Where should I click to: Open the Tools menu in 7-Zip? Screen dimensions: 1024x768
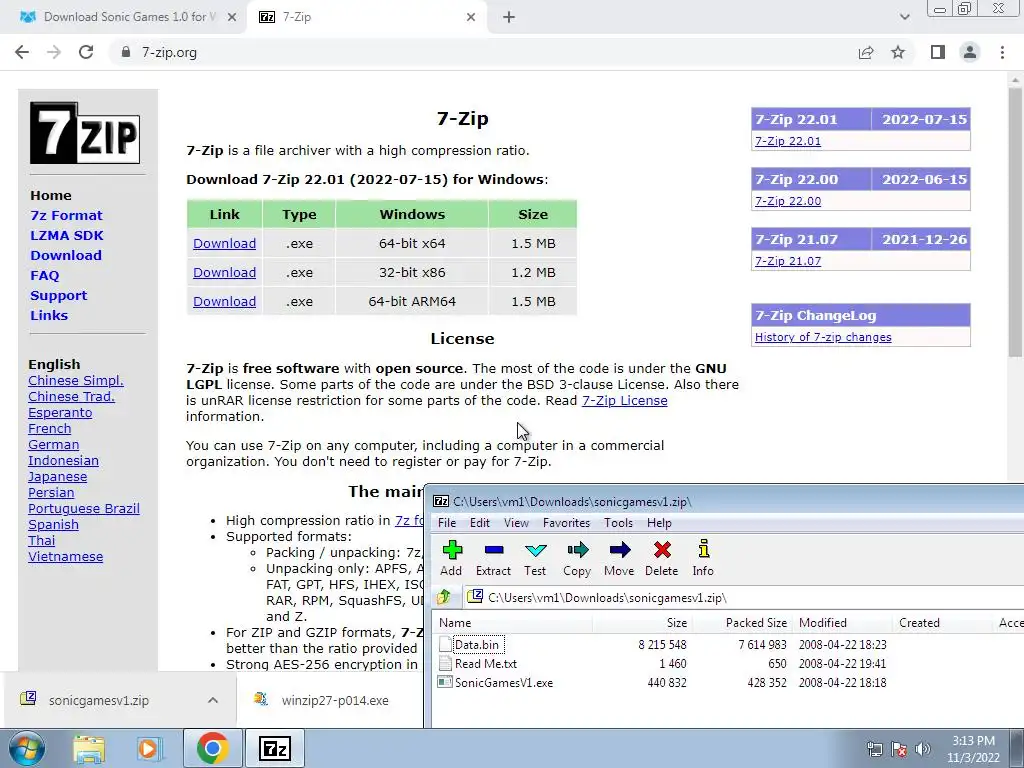(x=618, y=522)
